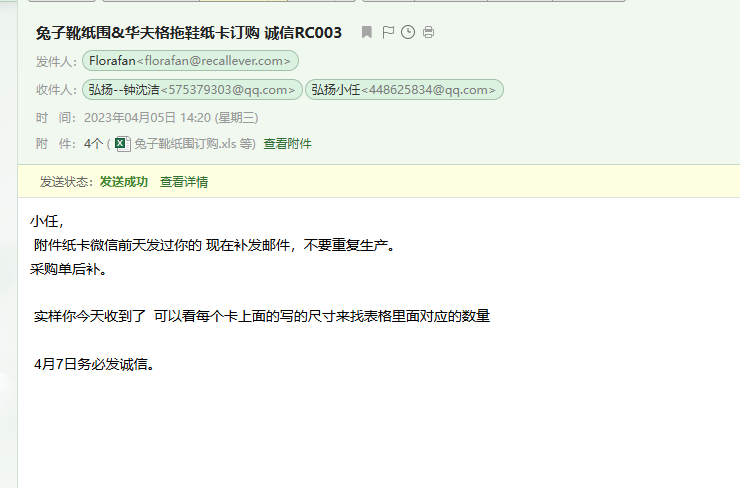Screen dimensions: 740x488
Task: Click the 发送成功 status text
Action: pos(123,182)
